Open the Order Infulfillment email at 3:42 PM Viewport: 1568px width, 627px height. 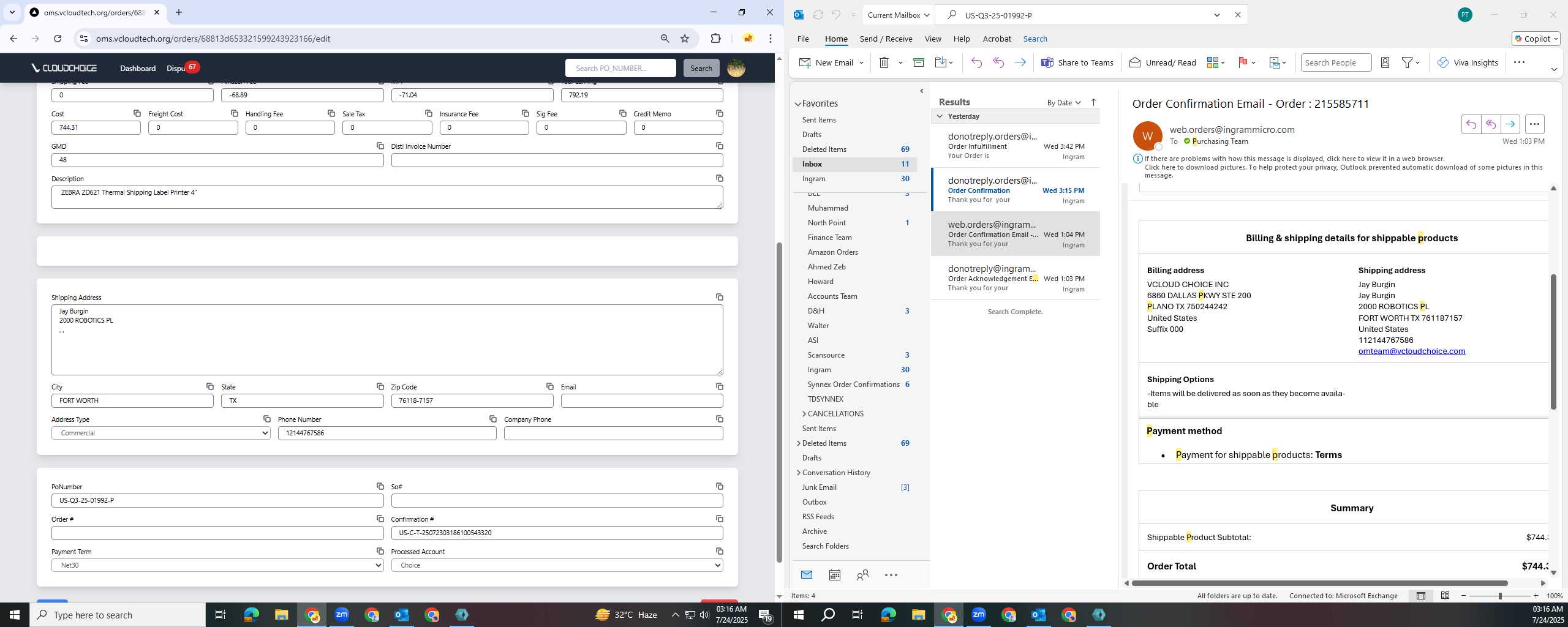pos(1016,146)
